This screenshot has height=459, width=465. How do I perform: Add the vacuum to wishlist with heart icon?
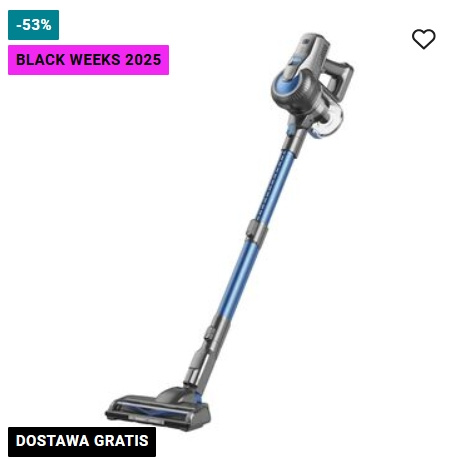[x=423, y=39]
